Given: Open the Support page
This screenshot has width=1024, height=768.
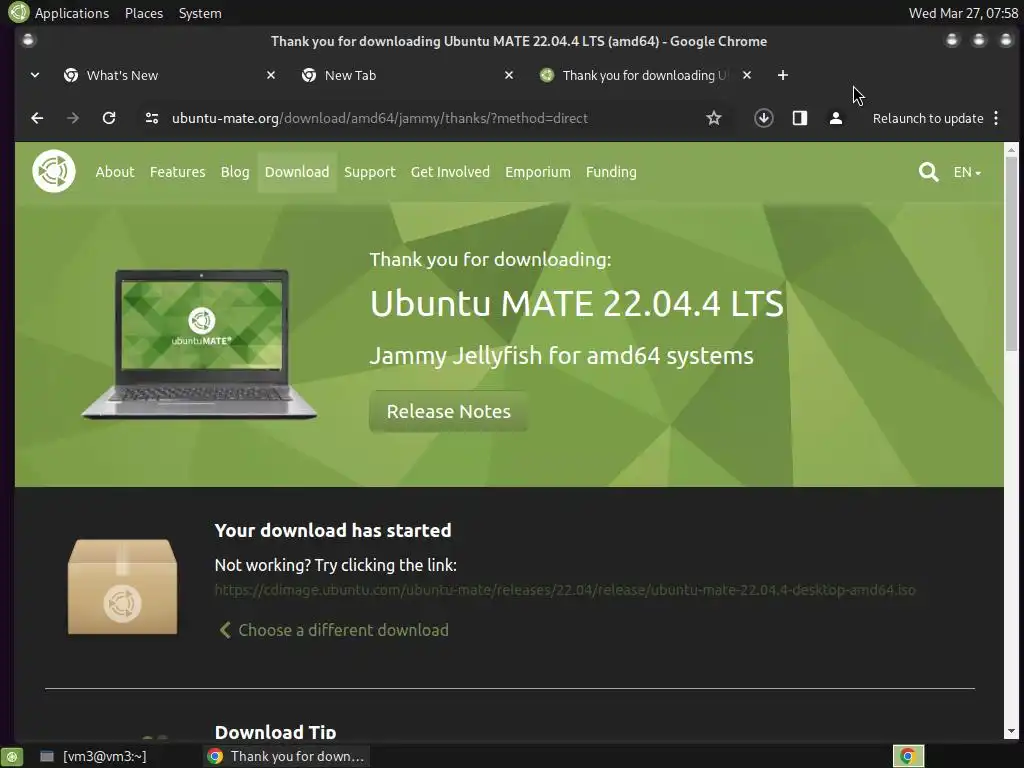Looking at the screenshot, I should [x=370, y=172].
